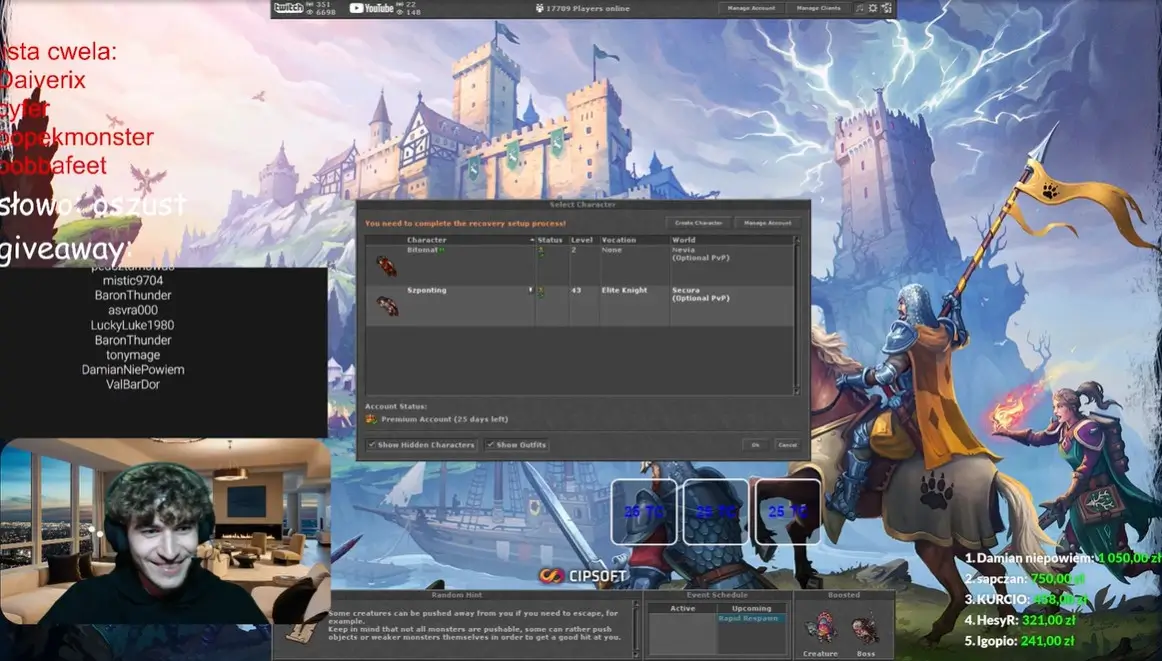The height and width of the screenshot is (661, 1162).
Task: Click the Premium Account days left text
Action: pyautogui.click(x=445, y=419)
